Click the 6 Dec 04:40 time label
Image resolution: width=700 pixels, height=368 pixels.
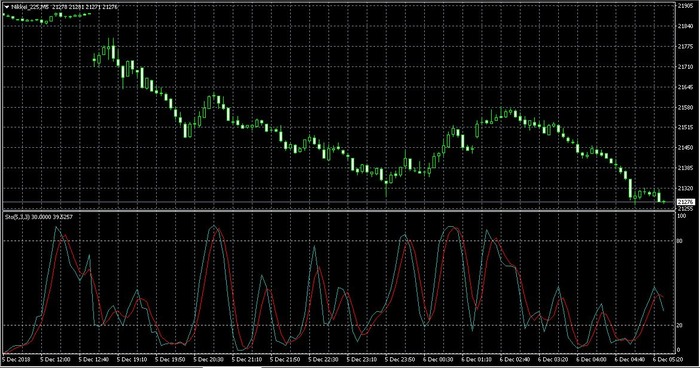pyautogui.click(x=631, y=359)
